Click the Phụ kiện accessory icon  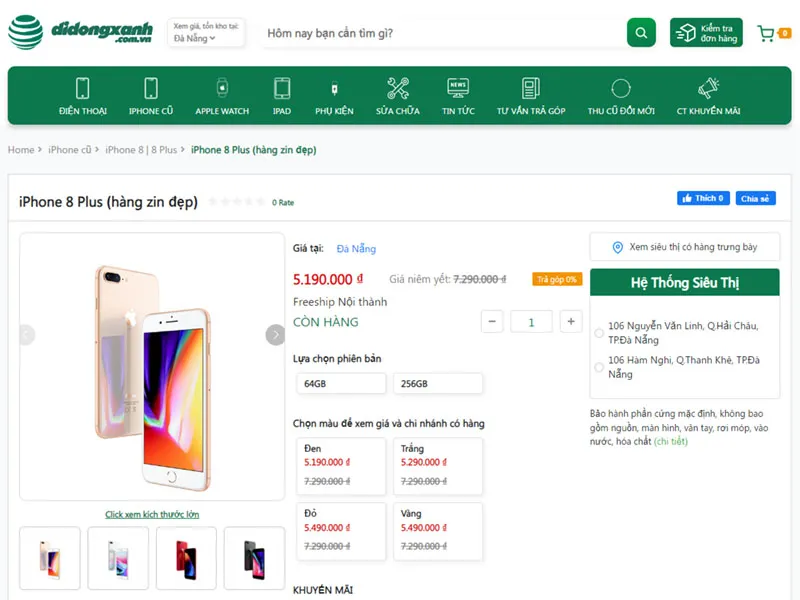(334, 89)
